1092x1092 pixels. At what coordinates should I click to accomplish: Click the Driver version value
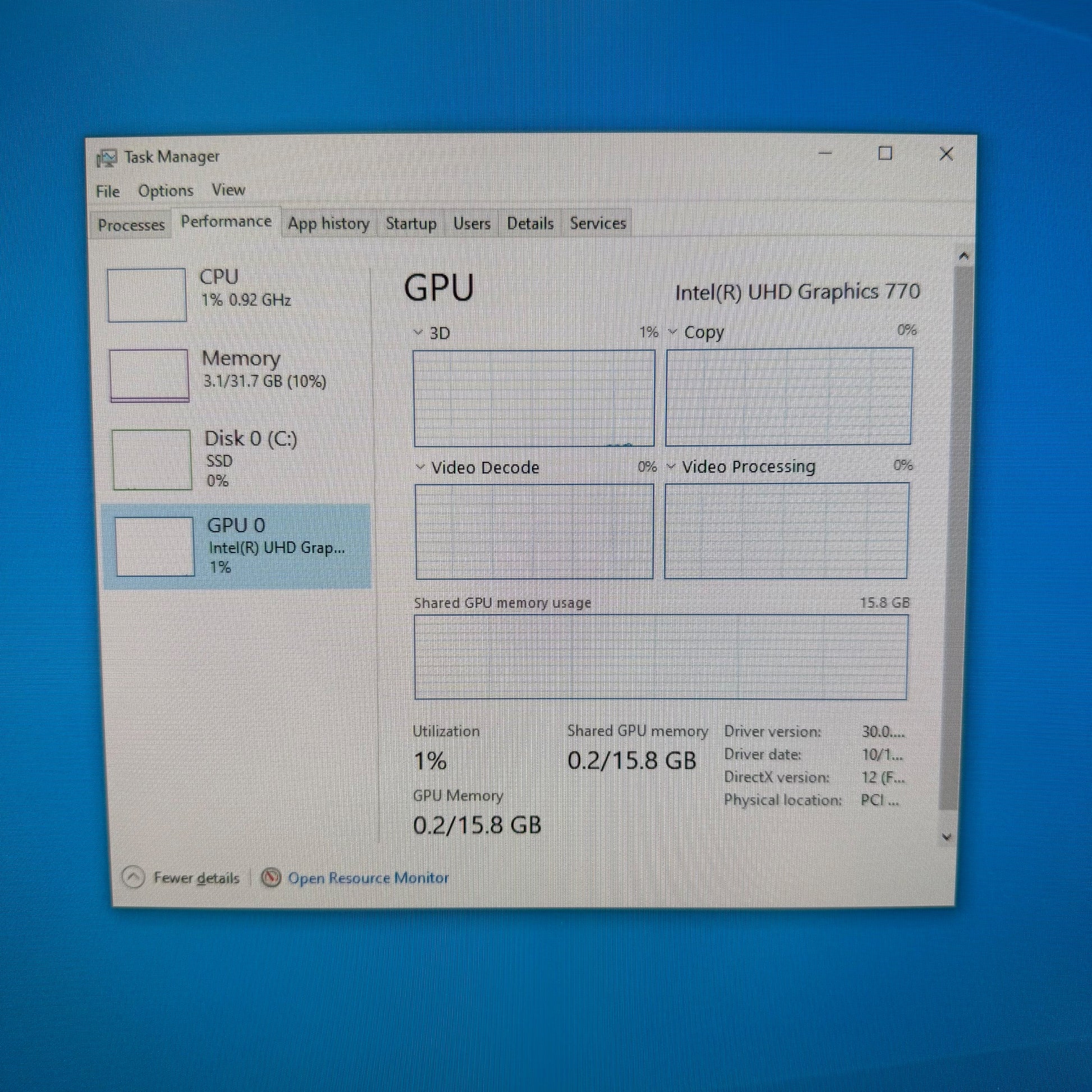[x=883, y=731]
